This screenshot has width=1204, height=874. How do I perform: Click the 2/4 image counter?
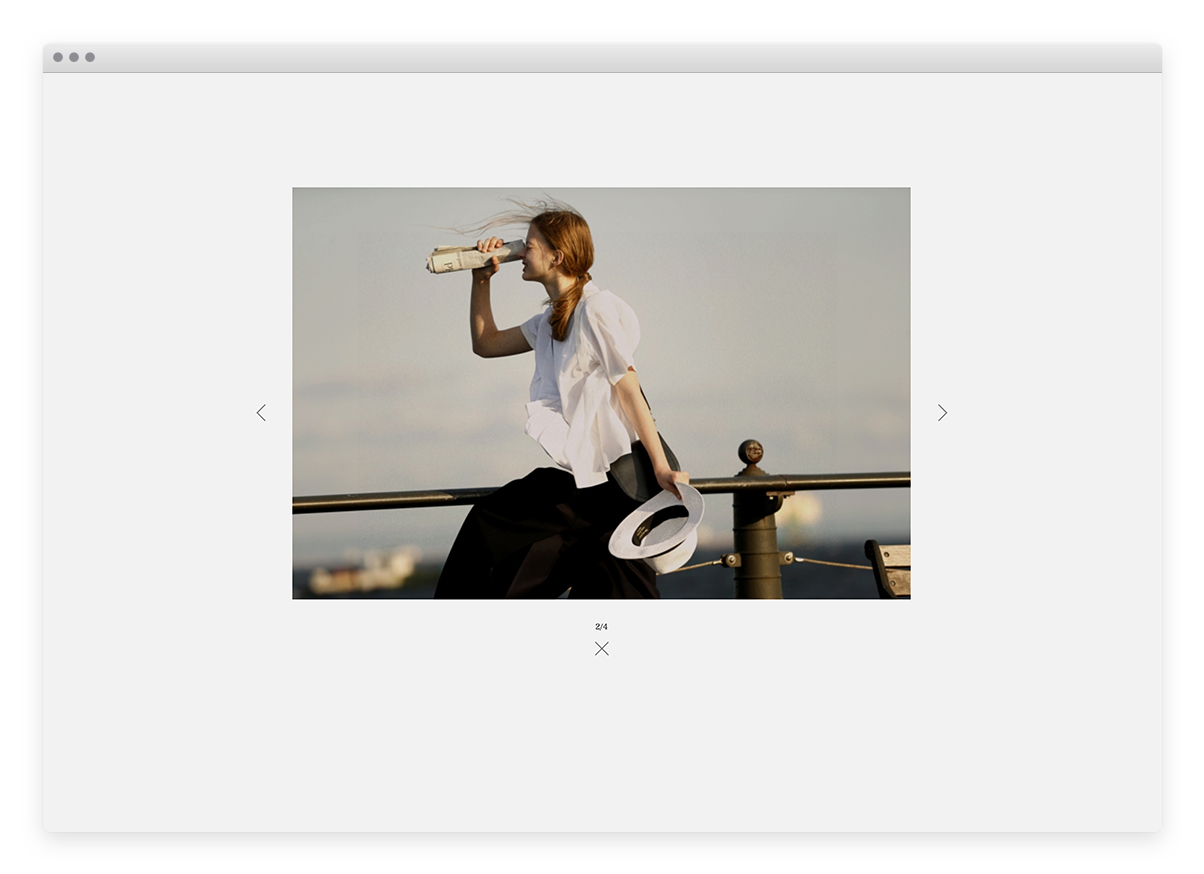pos(601,627)
